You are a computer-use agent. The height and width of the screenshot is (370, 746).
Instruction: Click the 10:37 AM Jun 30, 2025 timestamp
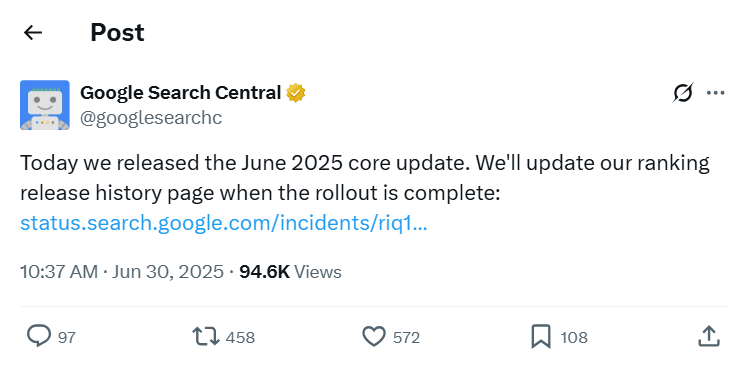click(122, 272)
